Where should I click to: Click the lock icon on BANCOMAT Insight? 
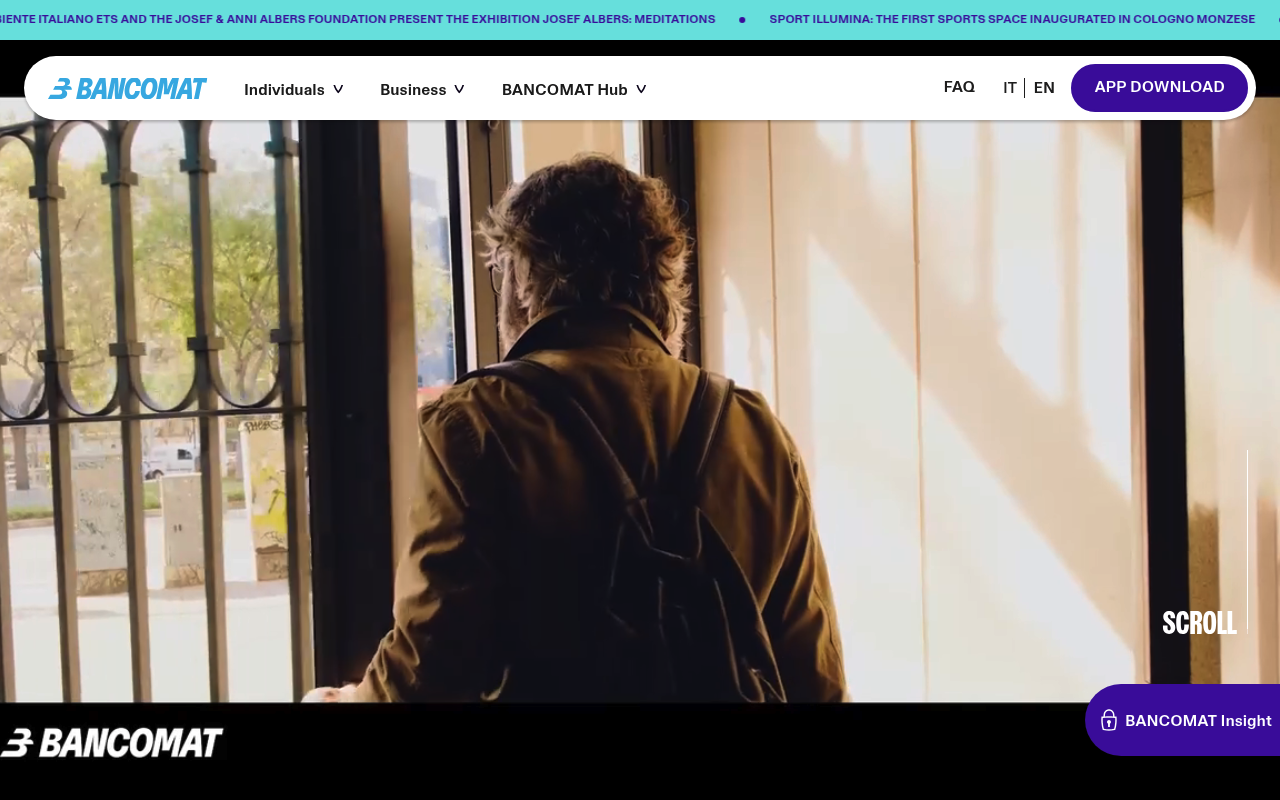(x=1109, y=720)
